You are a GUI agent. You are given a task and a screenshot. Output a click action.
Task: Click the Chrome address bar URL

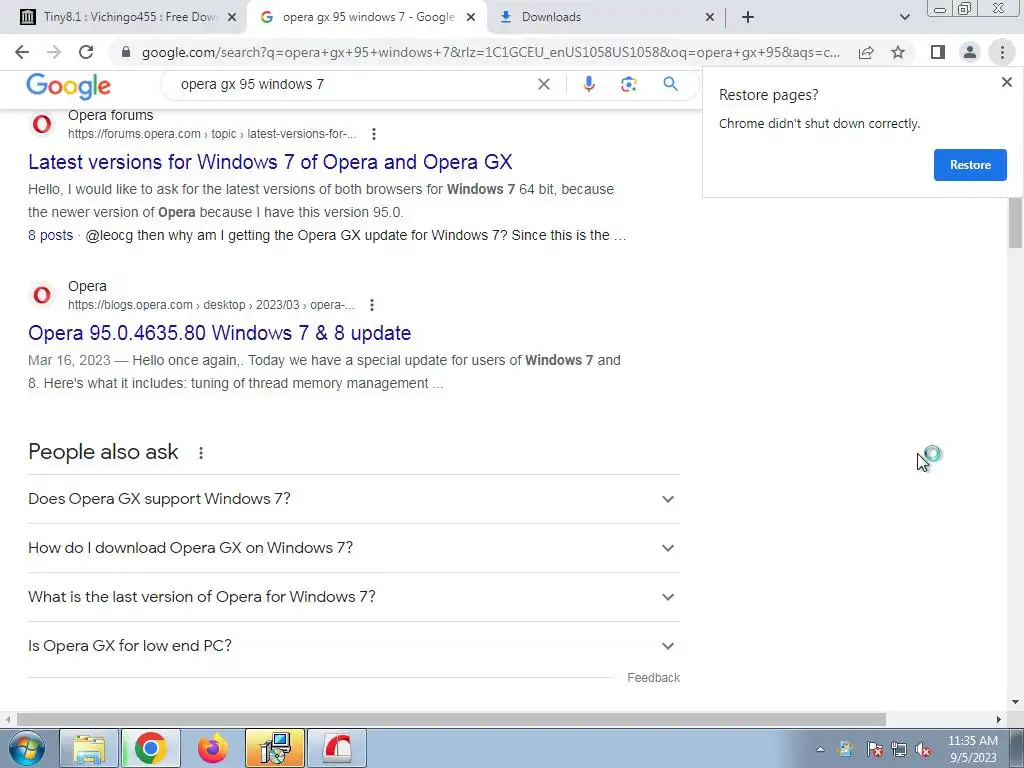point(490,52)
